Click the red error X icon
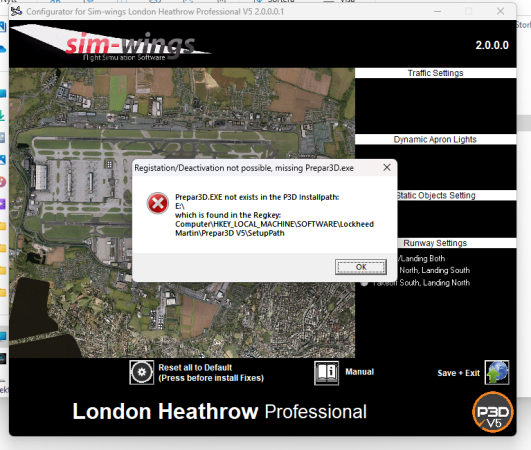 click(157, 203)
